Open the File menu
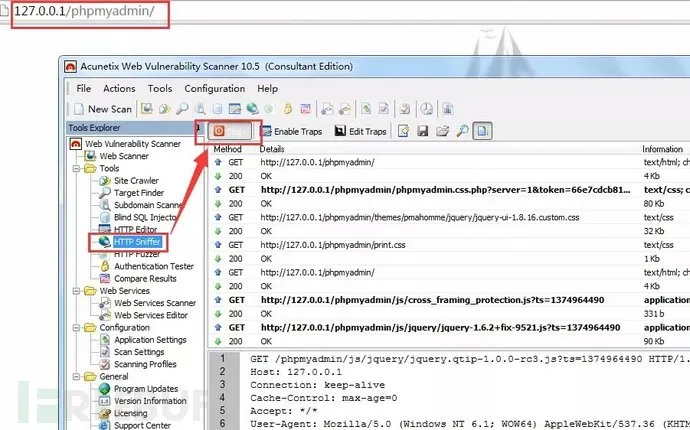Viewport: 690px width, 430px height. (x=84, y=88)
